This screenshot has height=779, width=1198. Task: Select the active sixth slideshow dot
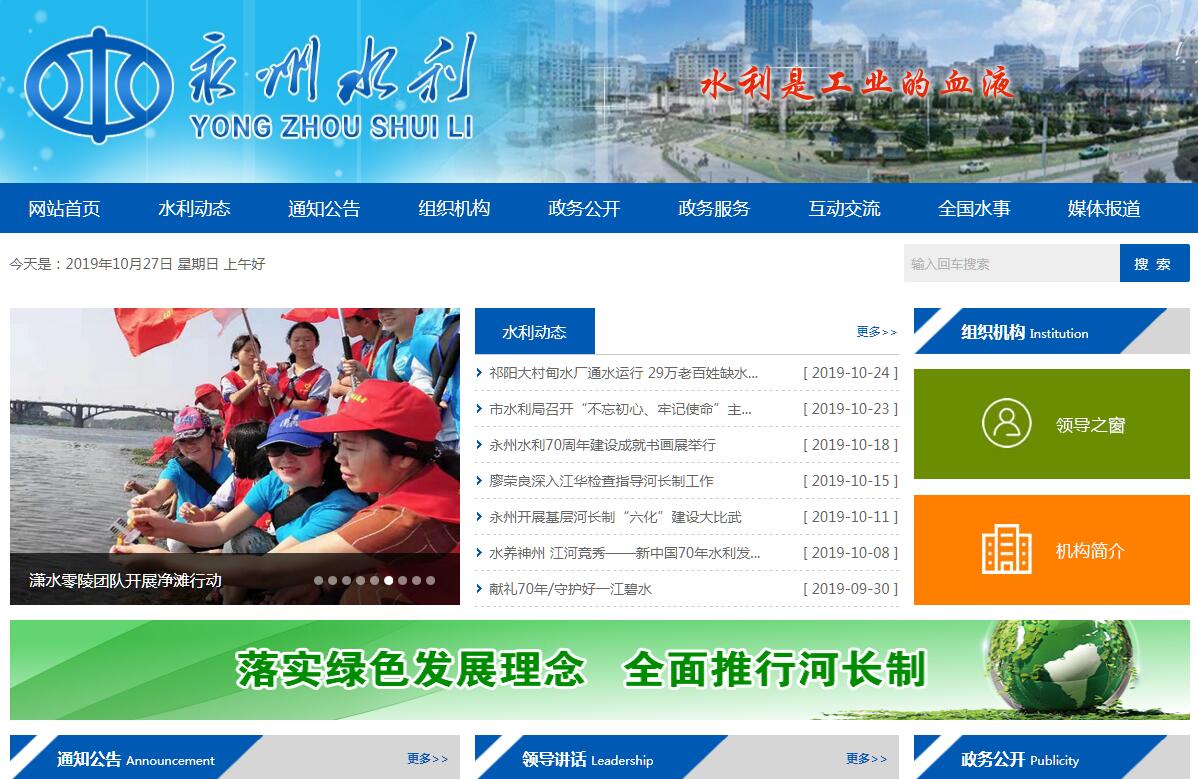[x=389, y=580]
